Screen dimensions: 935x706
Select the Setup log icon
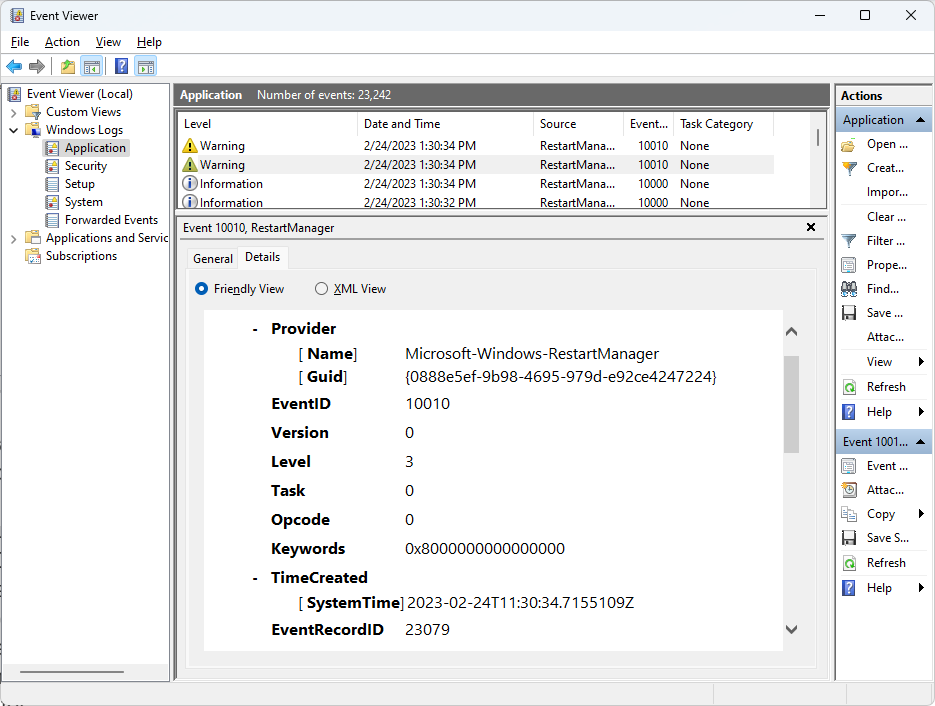tap(52, 184)
